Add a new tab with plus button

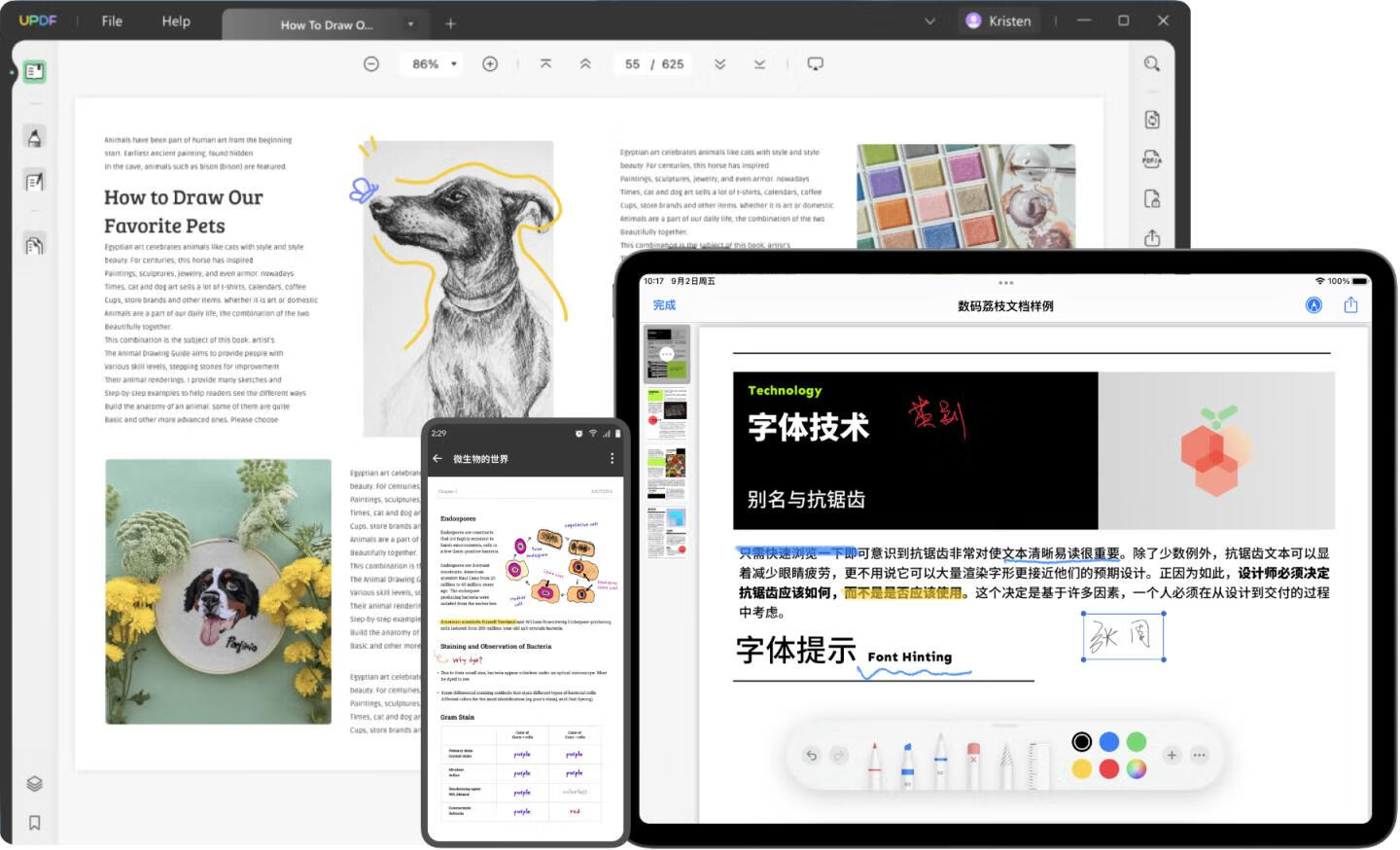(450, 24)
